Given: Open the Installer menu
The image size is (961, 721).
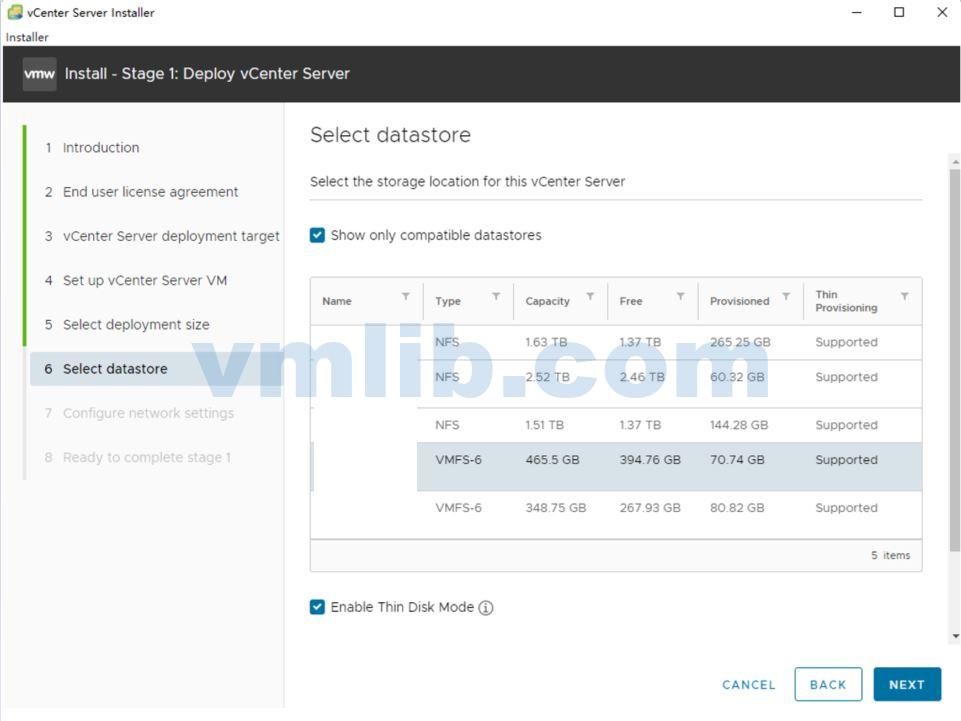Looking at the screenshot, I should click(27, 37).
